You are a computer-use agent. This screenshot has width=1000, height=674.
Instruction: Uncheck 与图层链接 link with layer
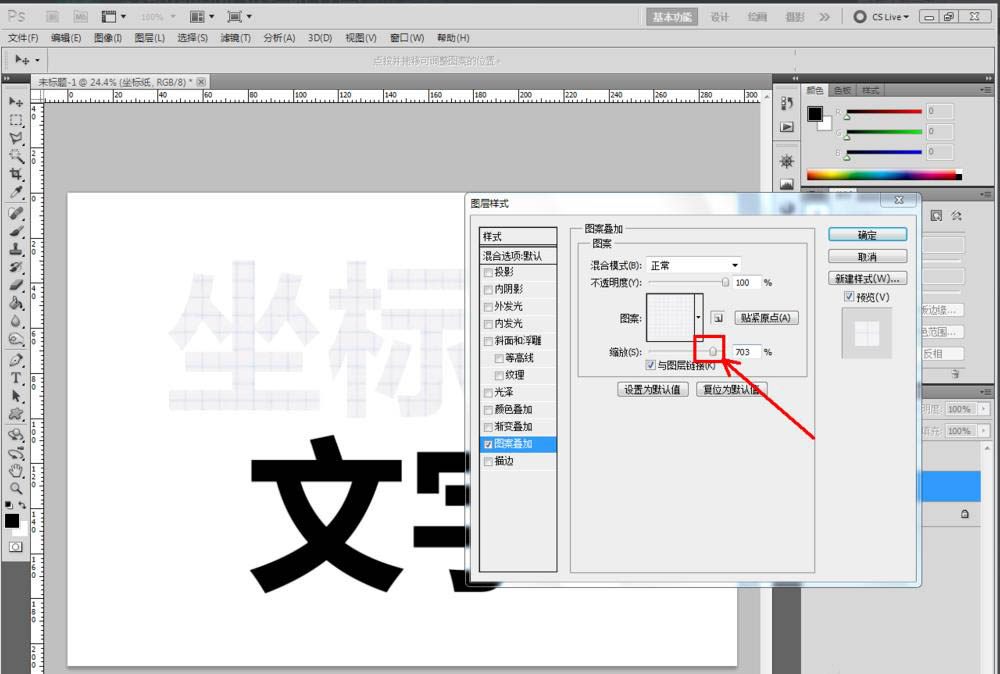(x=650, y=365)
